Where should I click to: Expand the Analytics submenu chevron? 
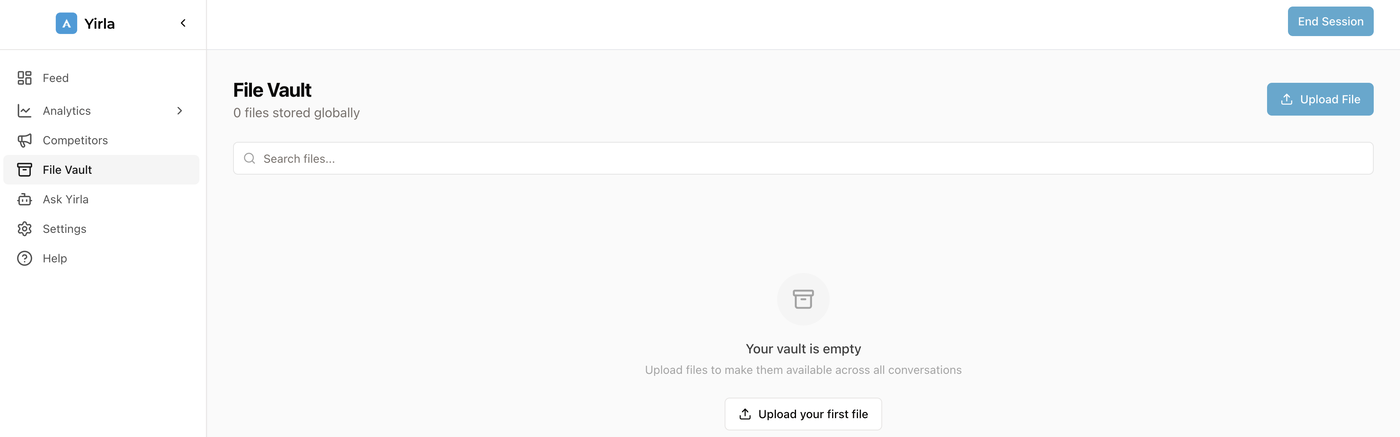(180, 111)
